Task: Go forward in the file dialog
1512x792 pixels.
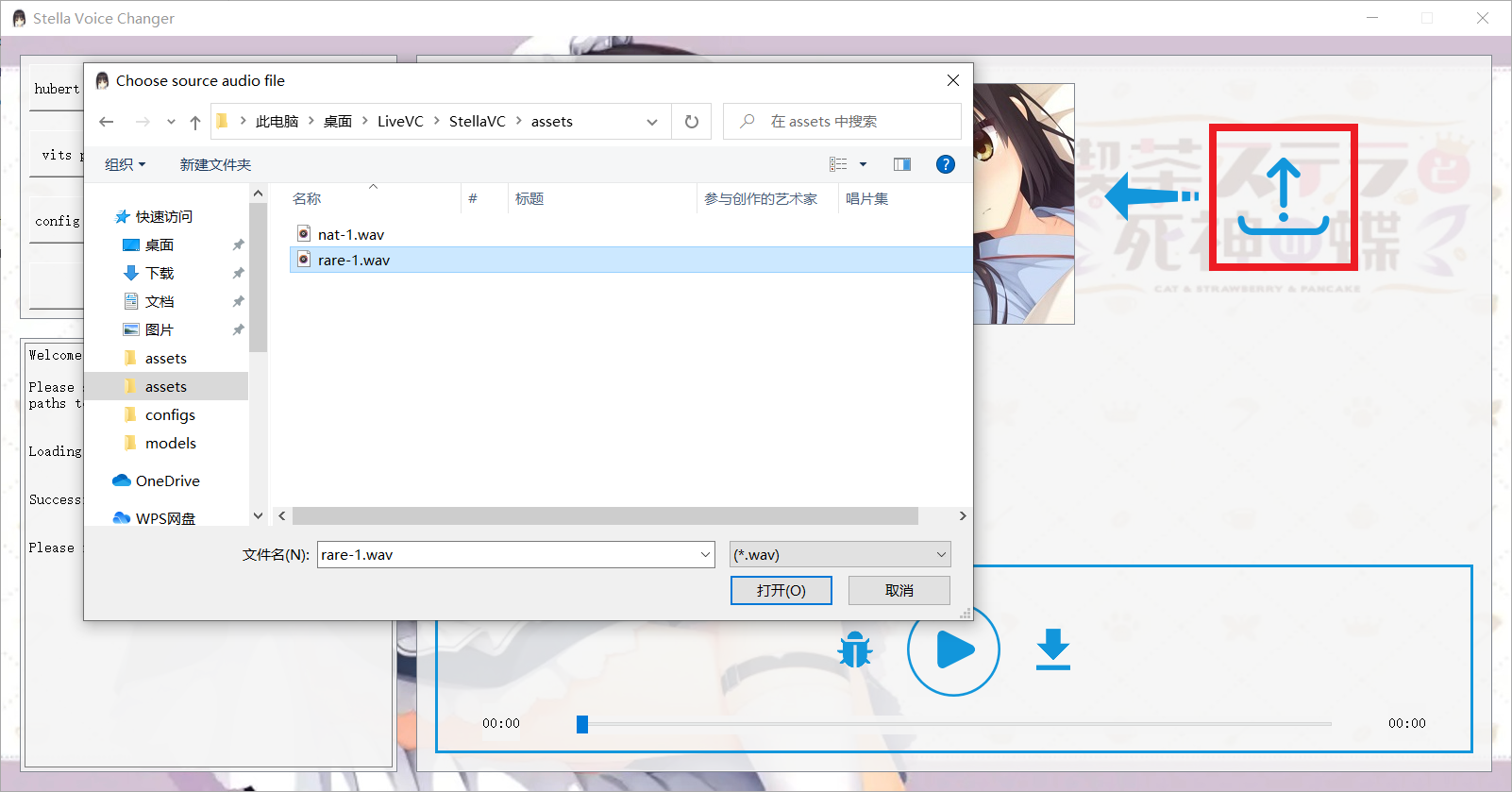Action: click(x=143, y=122)
